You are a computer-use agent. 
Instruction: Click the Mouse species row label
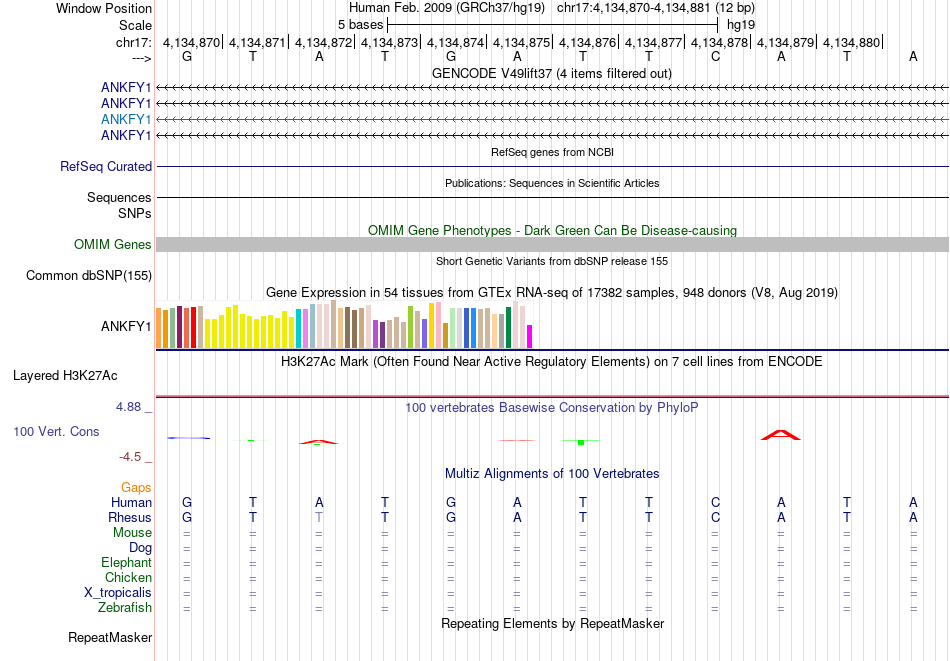pos(133,533)
